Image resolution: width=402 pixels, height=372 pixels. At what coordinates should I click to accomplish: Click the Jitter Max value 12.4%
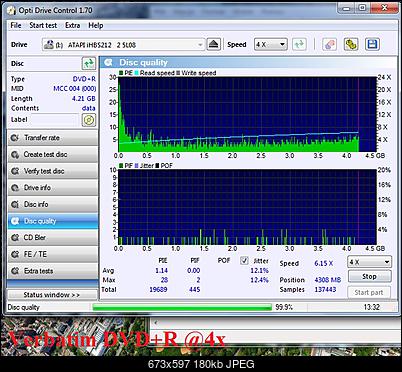click(x=259, y=280)
